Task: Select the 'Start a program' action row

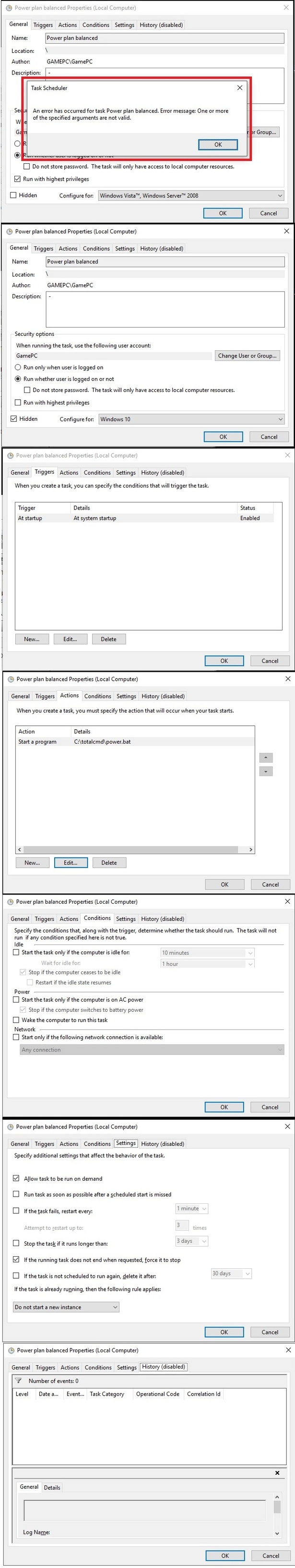Action: click(135, 741)
